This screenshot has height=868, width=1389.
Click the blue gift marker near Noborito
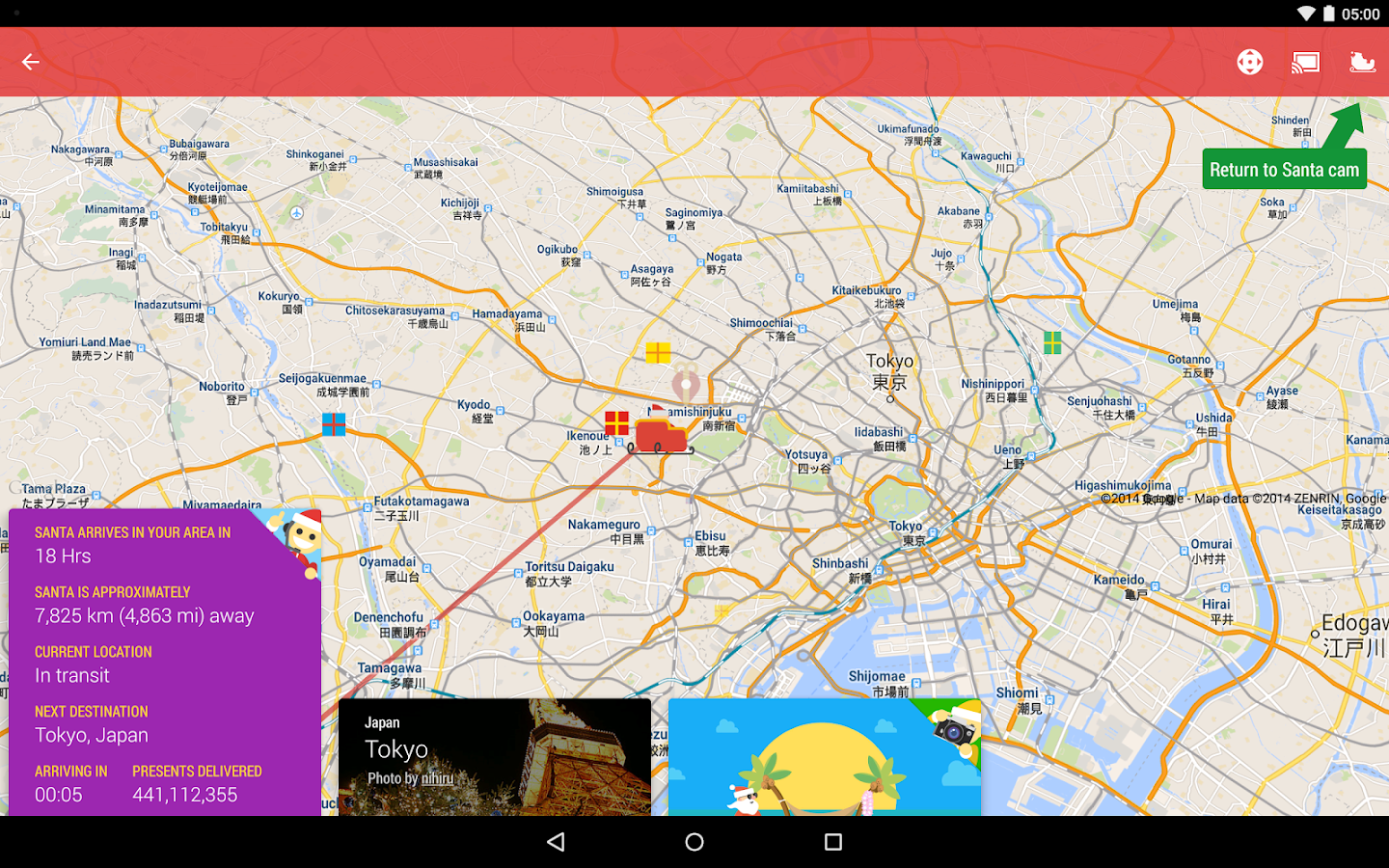click(333, 424)
